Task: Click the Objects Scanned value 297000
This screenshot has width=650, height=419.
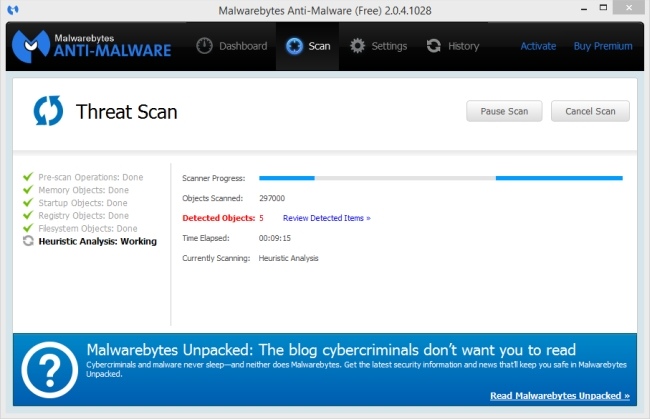Action: [x=272, y=198]
